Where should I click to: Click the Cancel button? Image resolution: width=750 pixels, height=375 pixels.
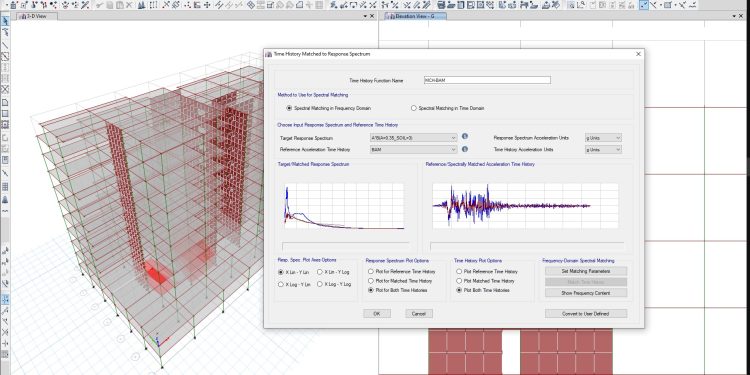(x=419, y=314)
